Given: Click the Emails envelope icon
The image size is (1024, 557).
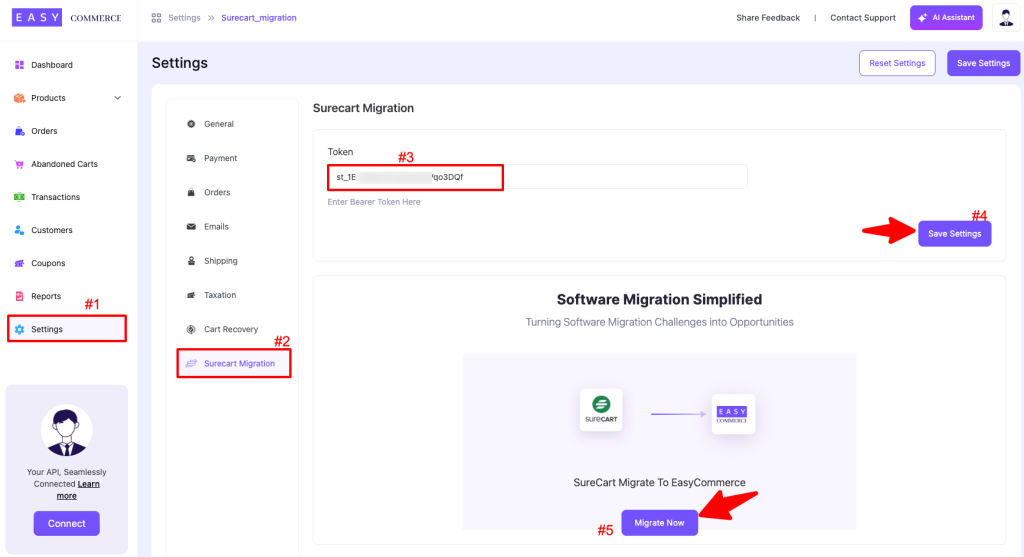Looking at the screenshot, I should pos(191,227).
